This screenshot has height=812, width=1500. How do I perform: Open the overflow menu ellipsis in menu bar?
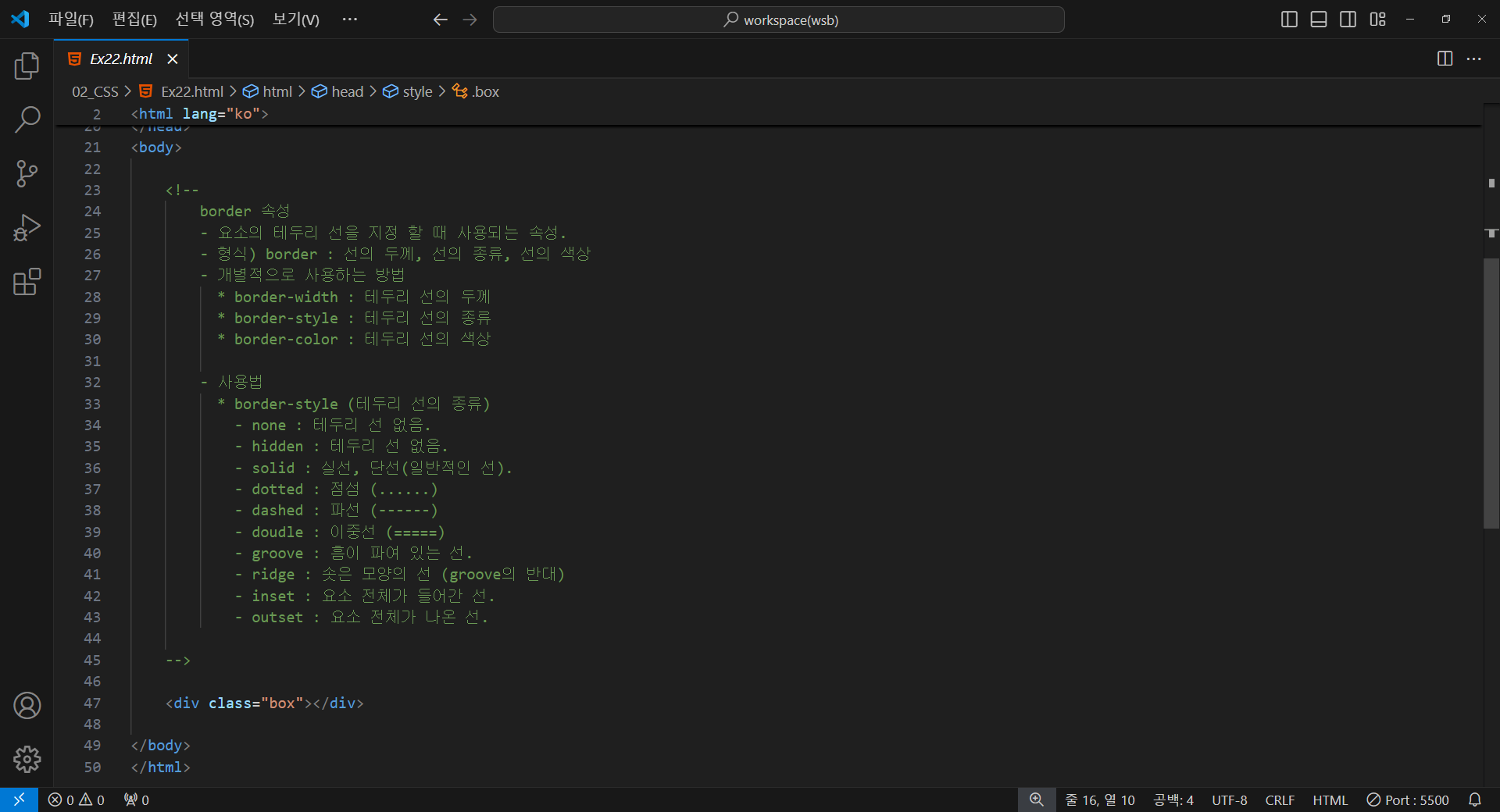(x=349, y=20)
